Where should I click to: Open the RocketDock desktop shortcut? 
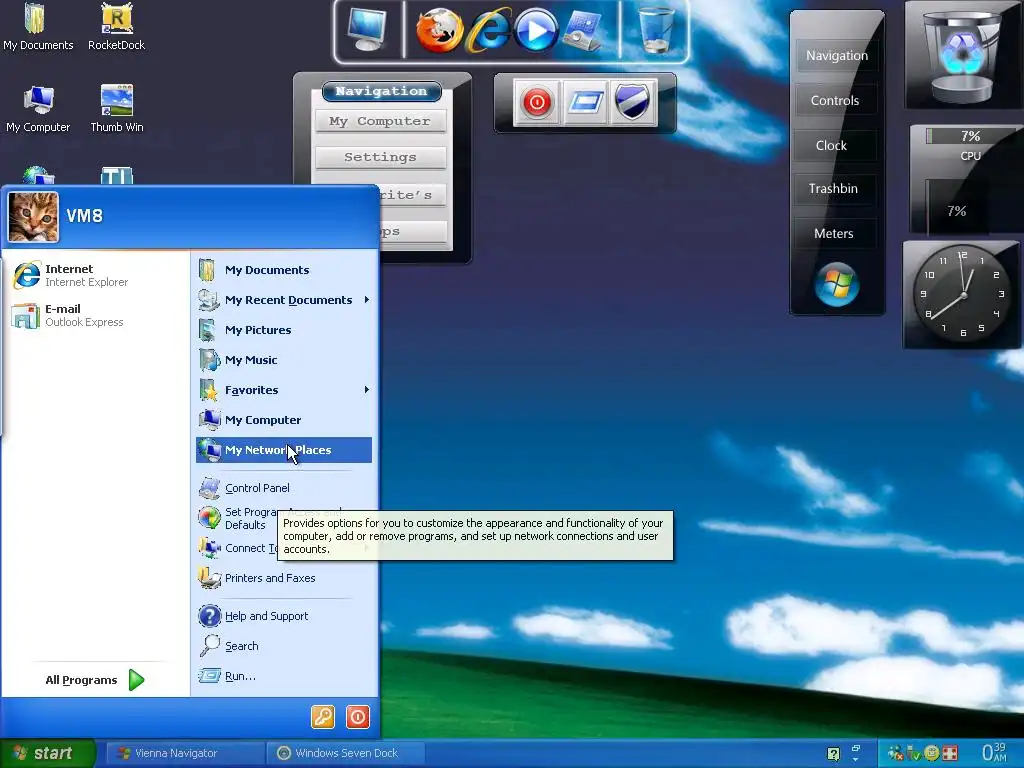click(x=117, y=27)
